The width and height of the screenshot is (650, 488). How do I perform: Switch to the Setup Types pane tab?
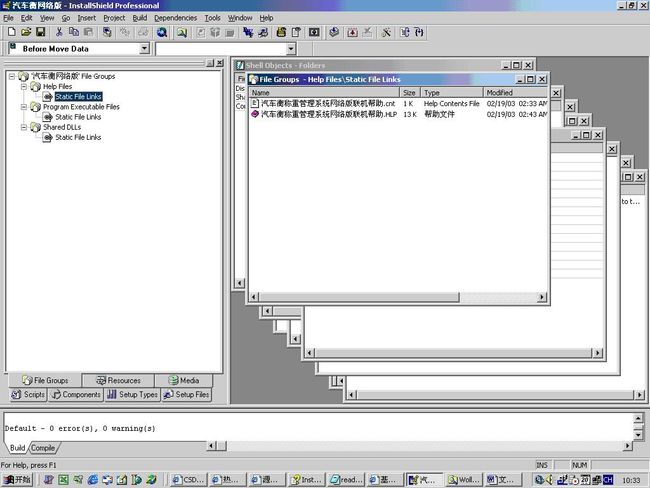pos(132,394)
